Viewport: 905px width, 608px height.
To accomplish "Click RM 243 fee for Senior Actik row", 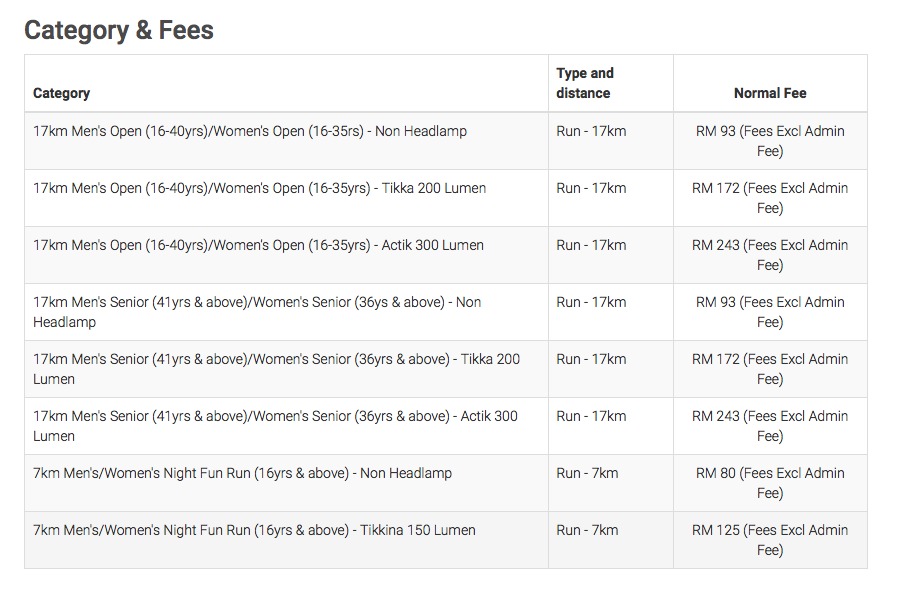I will (x=770, y=426).
